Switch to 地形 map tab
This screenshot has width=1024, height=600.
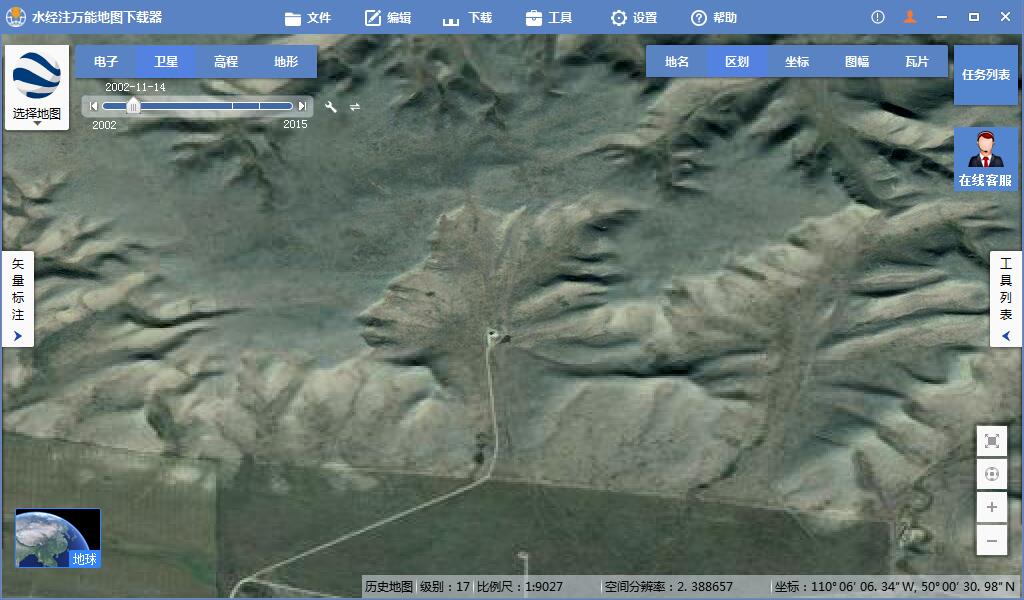286,61
